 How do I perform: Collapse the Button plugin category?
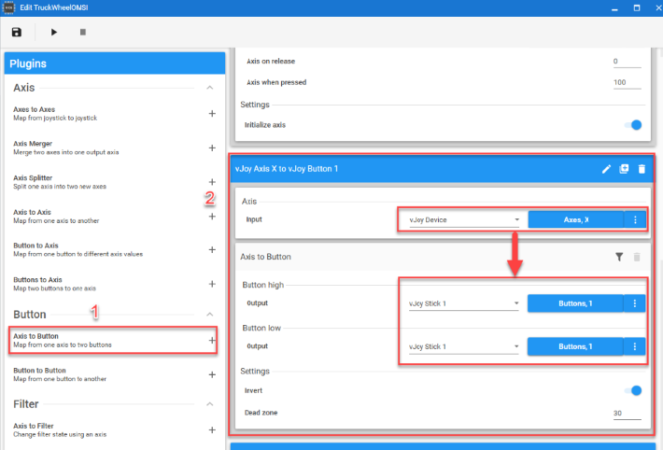pos(210,314)
